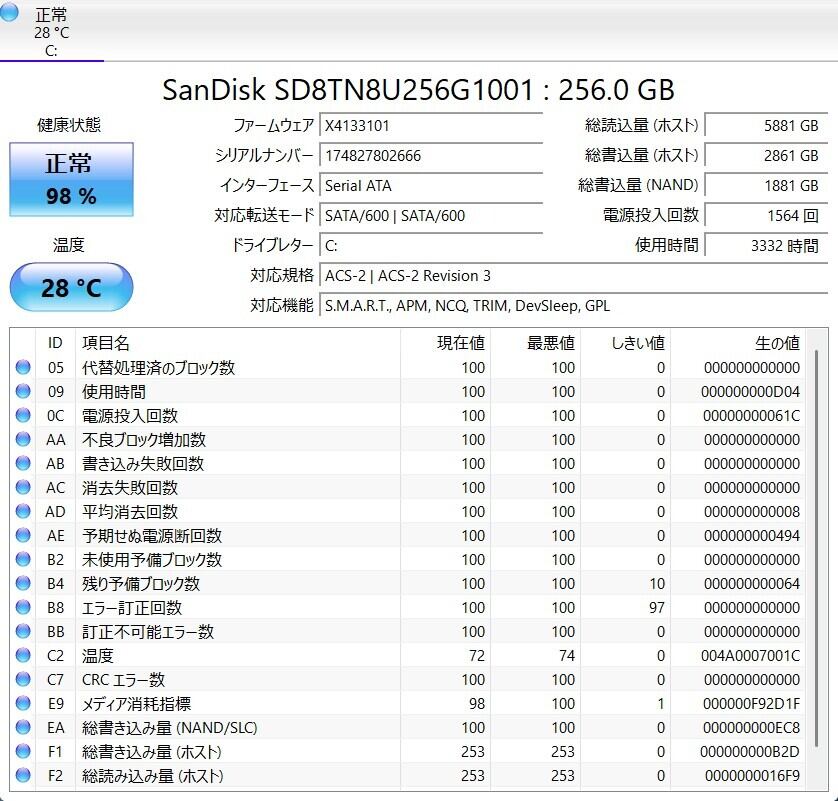Click the 28 °C temperature button
This screenshot has width=838, height=801.
[x=71, y=288]
